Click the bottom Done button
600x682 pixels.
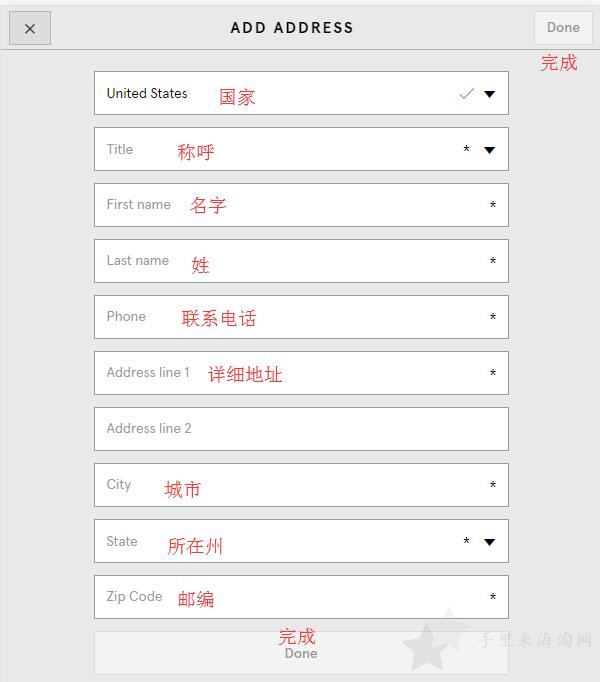pos(301,653)
